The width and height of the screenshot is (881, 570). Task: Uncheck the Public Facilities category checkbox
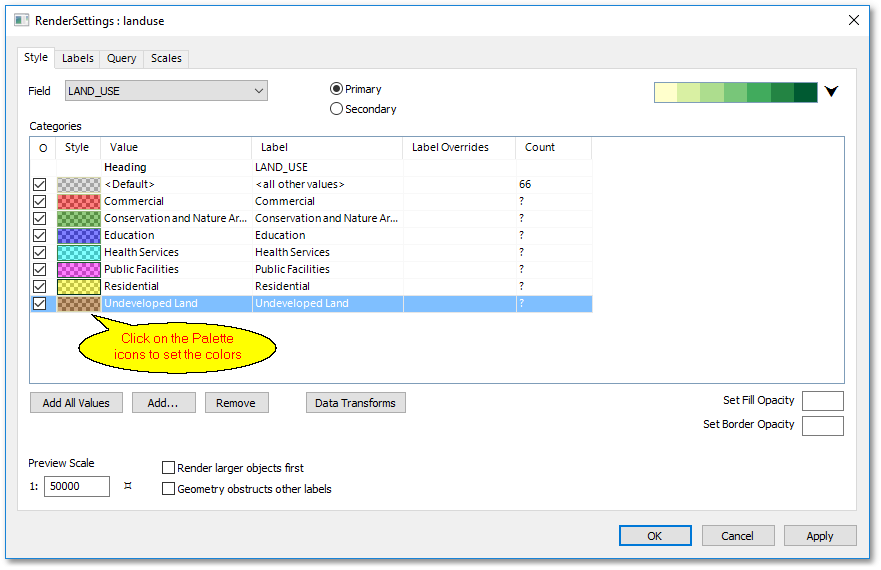[x=39, y=269]
